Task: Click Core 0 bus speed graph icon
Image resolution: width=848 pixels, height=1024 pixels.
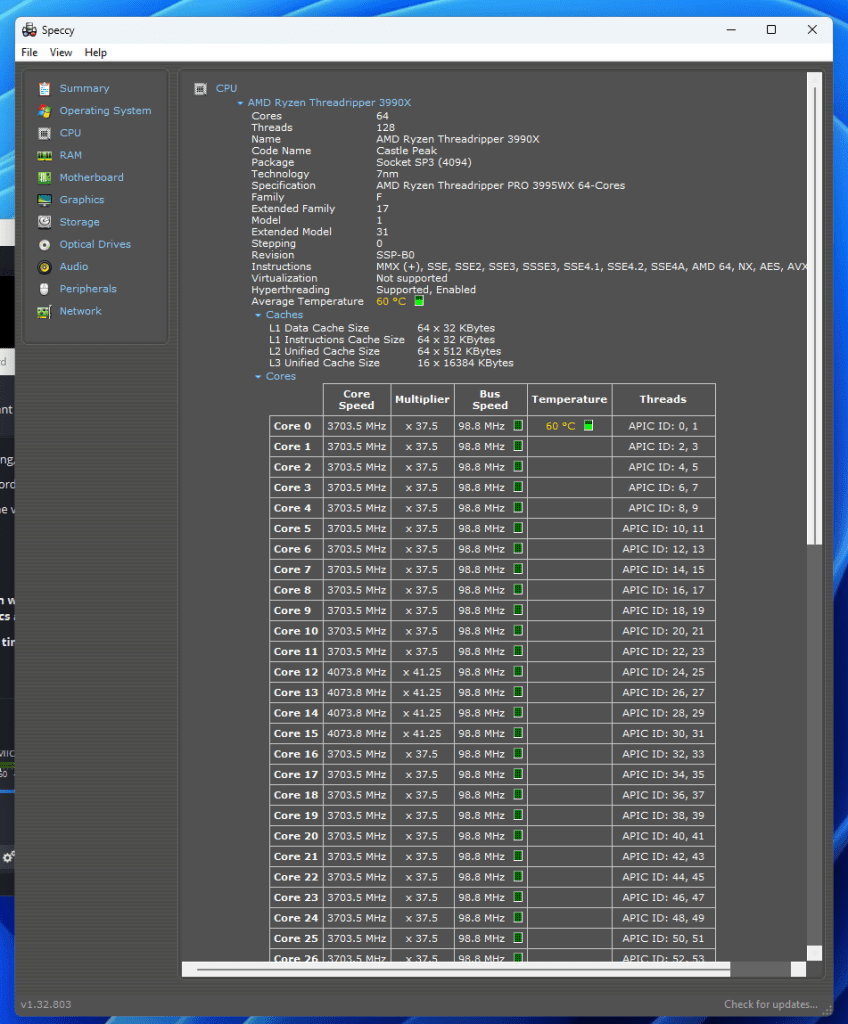Action: [x=518, y=426]
